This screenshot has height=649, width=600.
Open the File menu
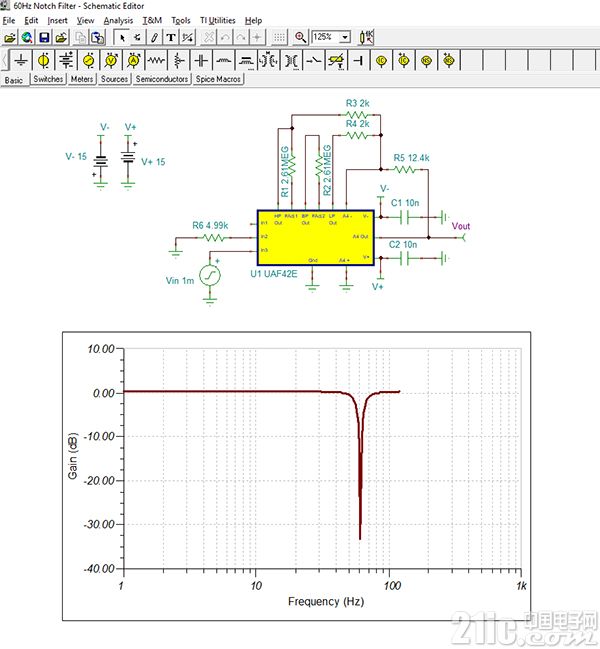[9, 20]
